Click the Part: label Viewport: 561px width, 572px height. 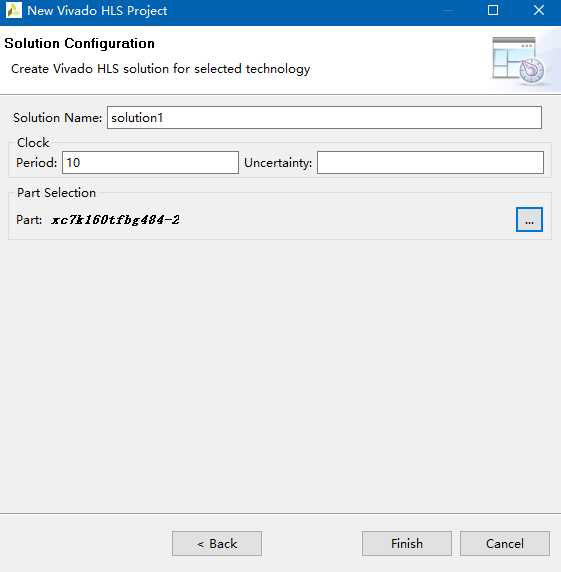click(x=29, y=220)
